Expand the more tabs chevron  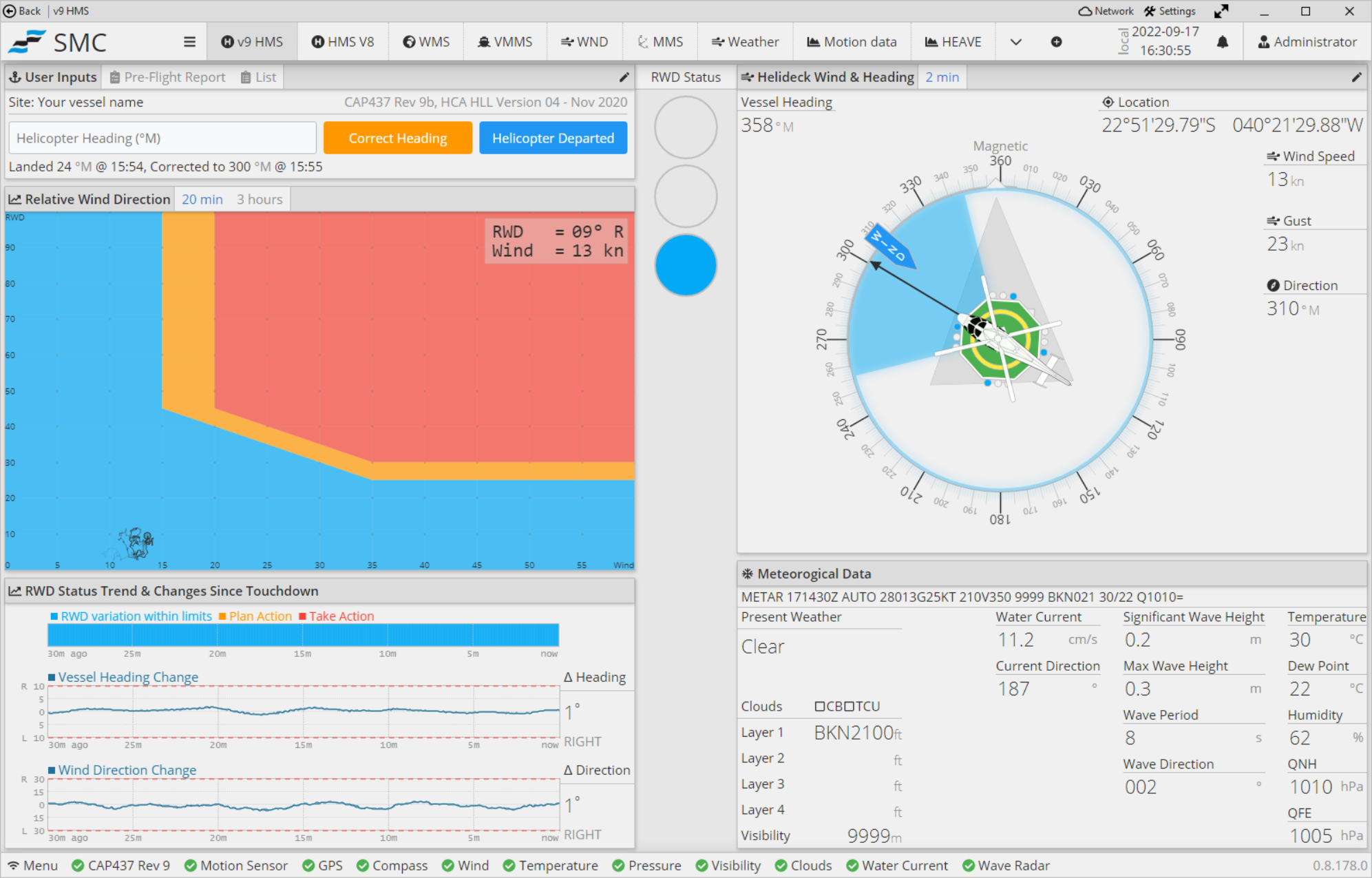coord(1015,42)
